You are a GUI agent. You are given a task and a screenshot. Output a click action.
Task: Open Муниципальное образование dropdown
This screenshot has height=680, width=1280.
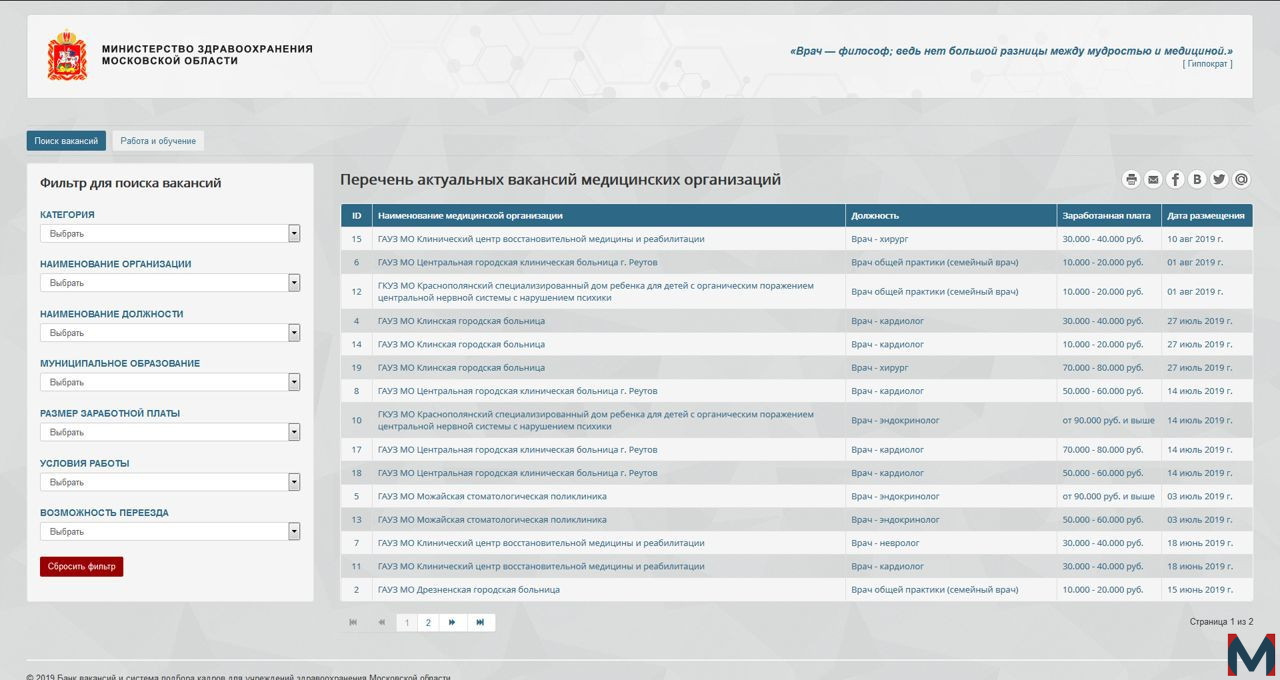pyautogui.click(x=170, y=382)
